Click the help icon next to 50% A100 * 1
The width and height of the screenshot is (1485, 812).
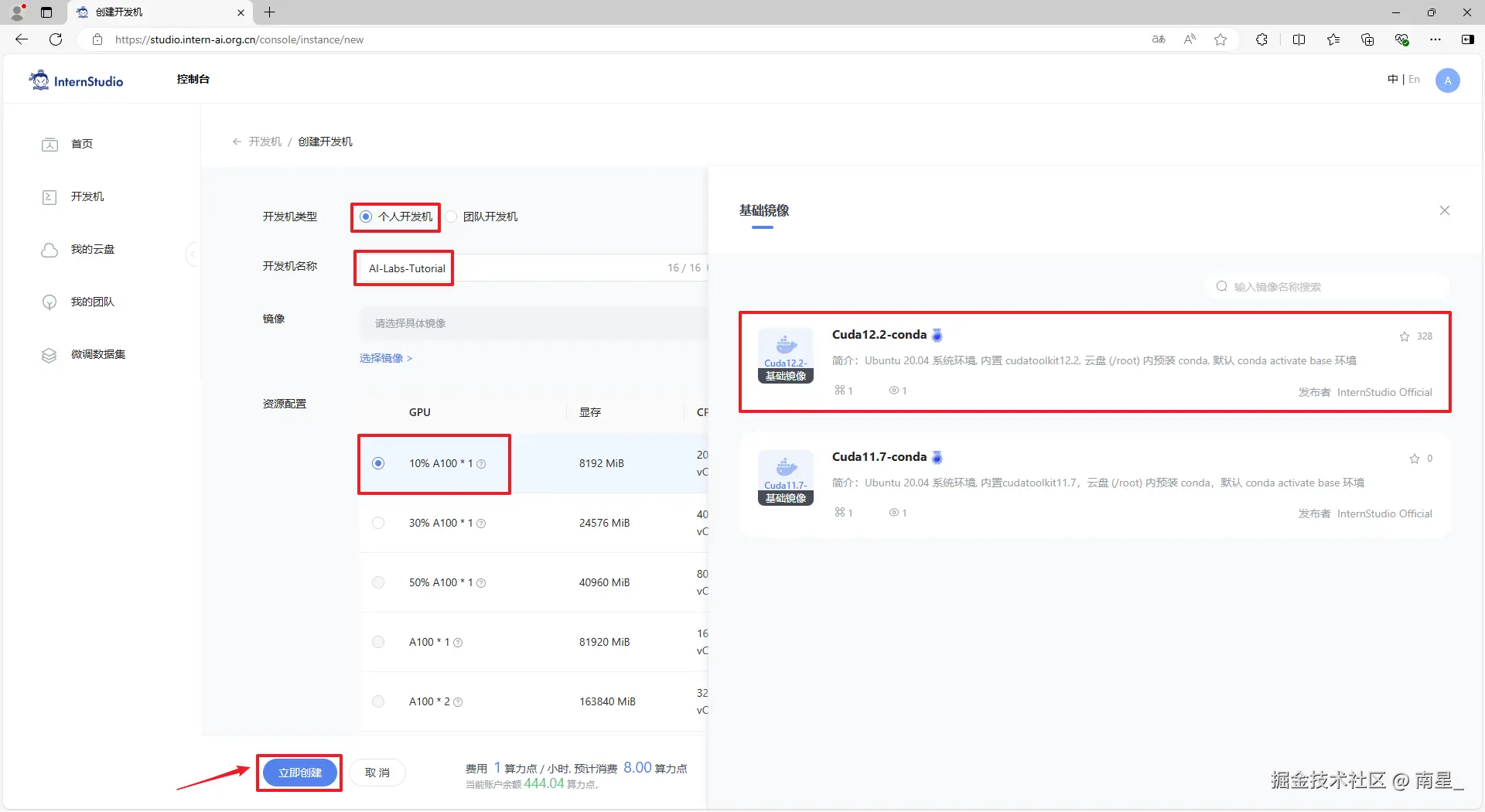[x=481, y=583]
